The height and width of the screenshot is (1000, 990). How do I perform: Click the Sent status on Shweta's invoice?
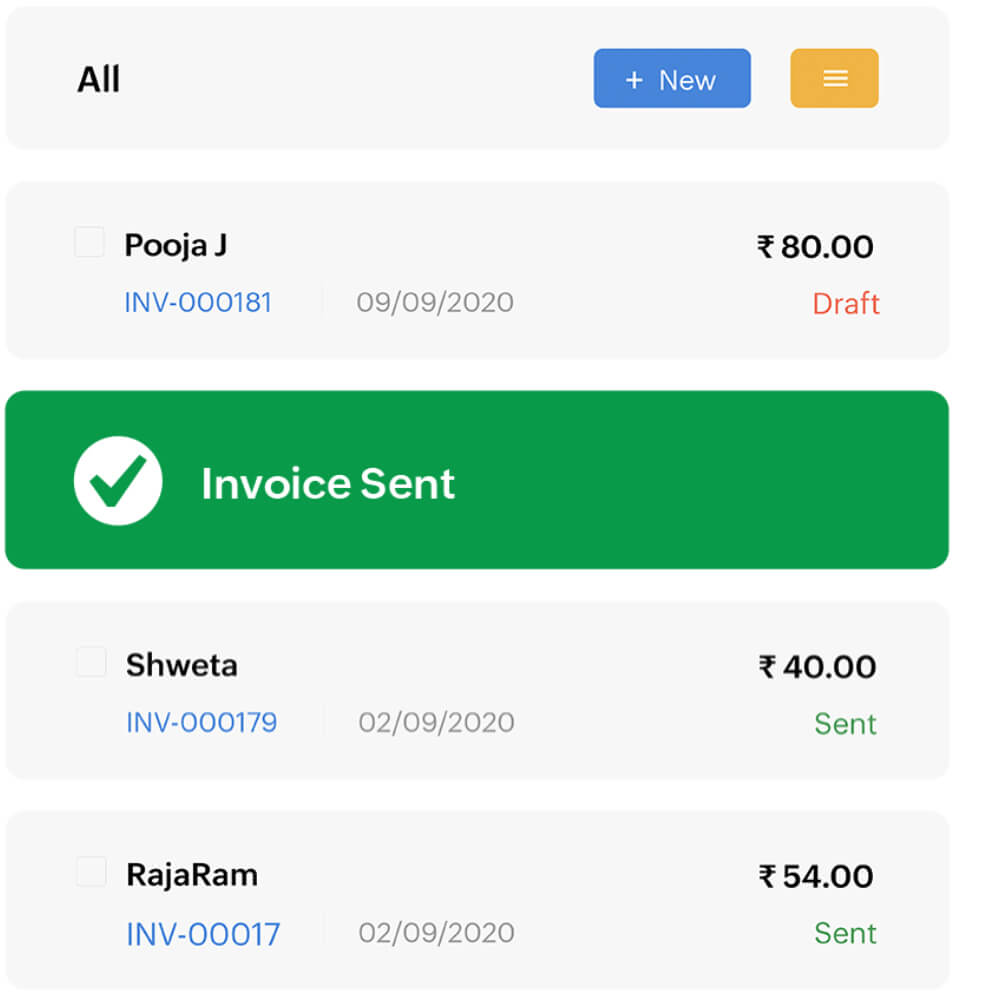845,724
